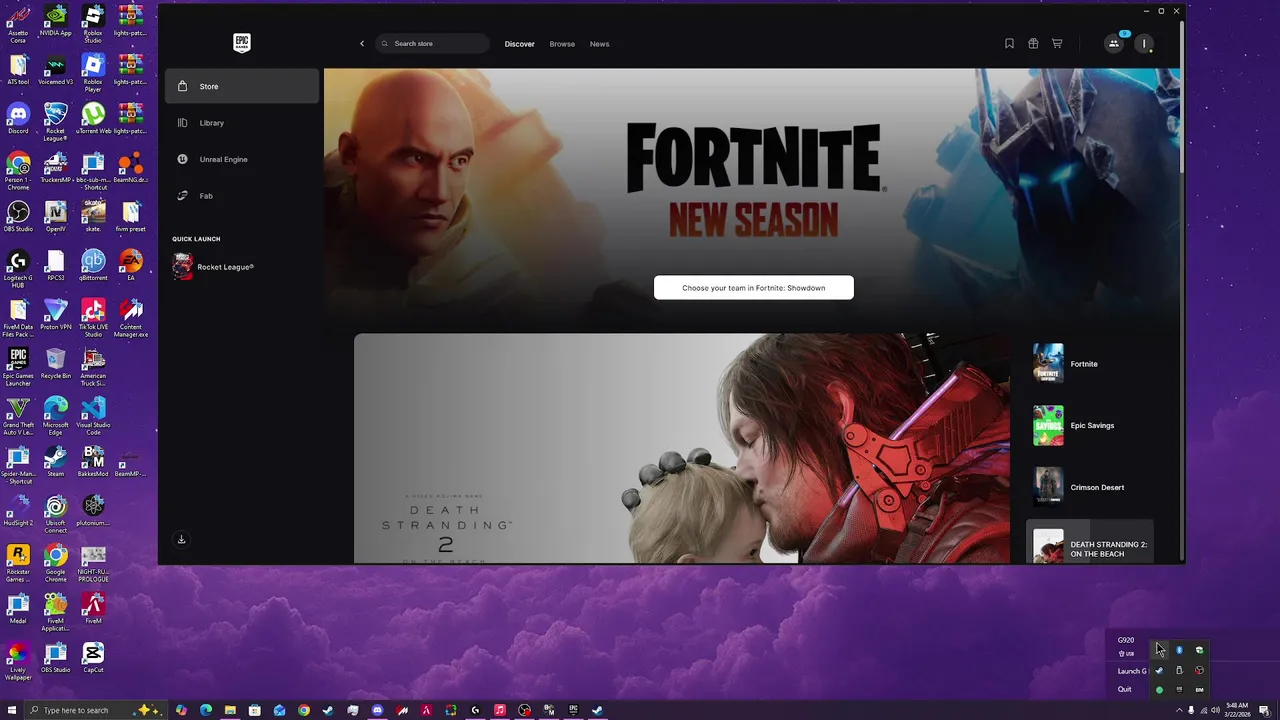
Task: Open the Epic Games Launcher taskbar icon
Action: pos(573,710)
